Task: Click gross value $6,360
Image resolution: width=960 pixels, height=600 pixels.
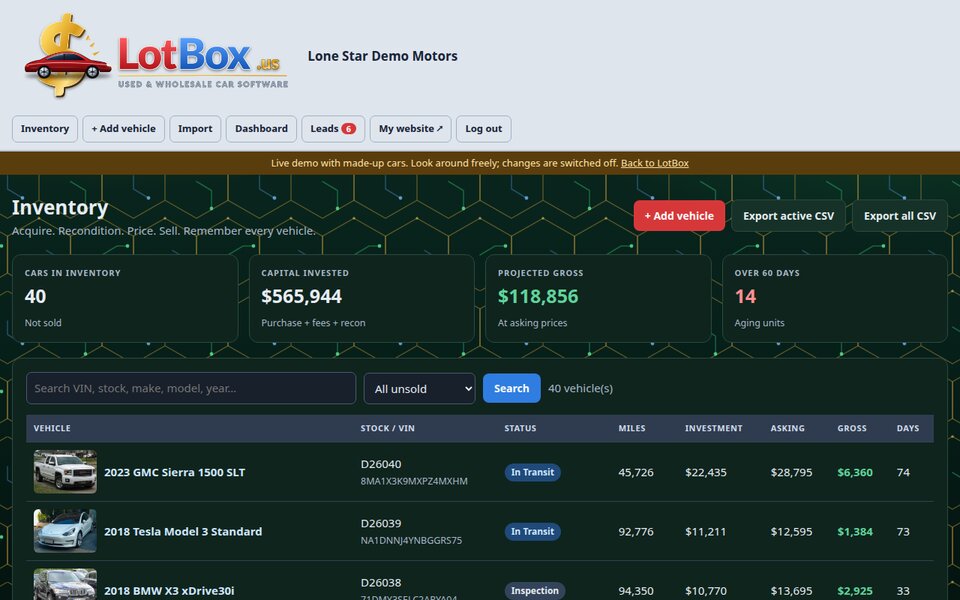Action: tap(855, 472)
